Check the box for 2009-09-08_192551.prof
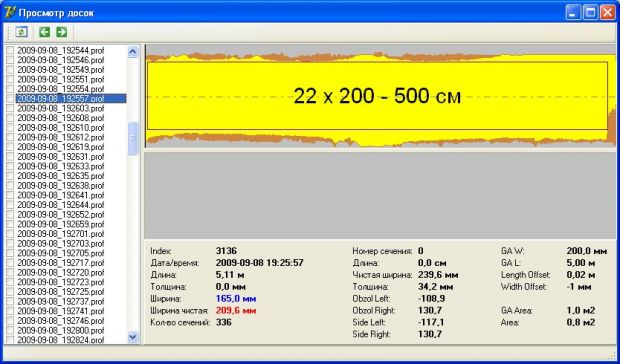Viewport: 620px width, 364px height. [10, 79]
